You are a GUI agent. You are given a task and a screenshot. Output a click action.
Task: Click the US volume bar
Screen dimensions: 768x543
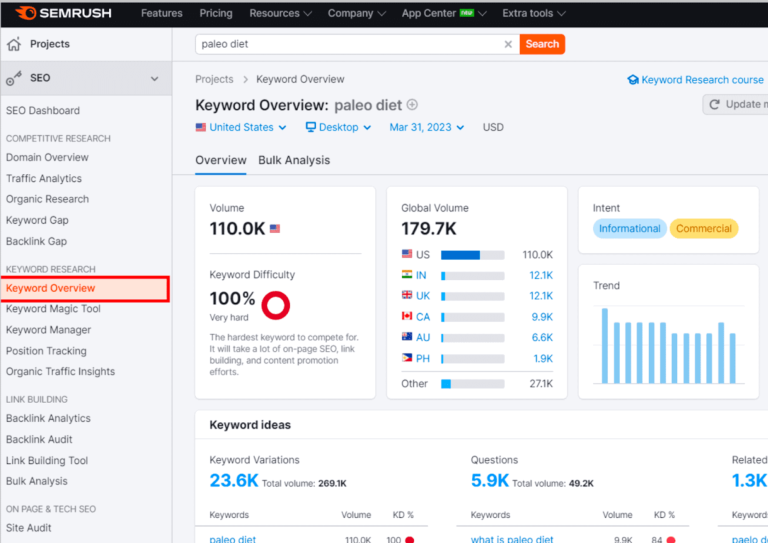pos(473,255)
